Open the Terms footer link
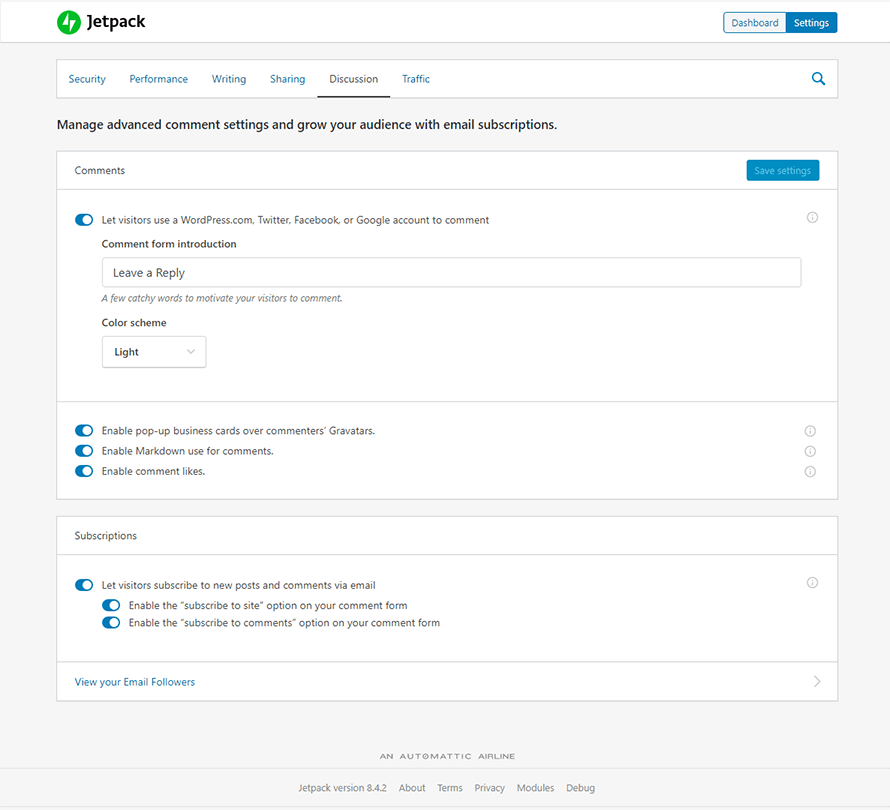The width and height of the screenshot is (890, 810). pyautogui.click(x=450, y=788)
